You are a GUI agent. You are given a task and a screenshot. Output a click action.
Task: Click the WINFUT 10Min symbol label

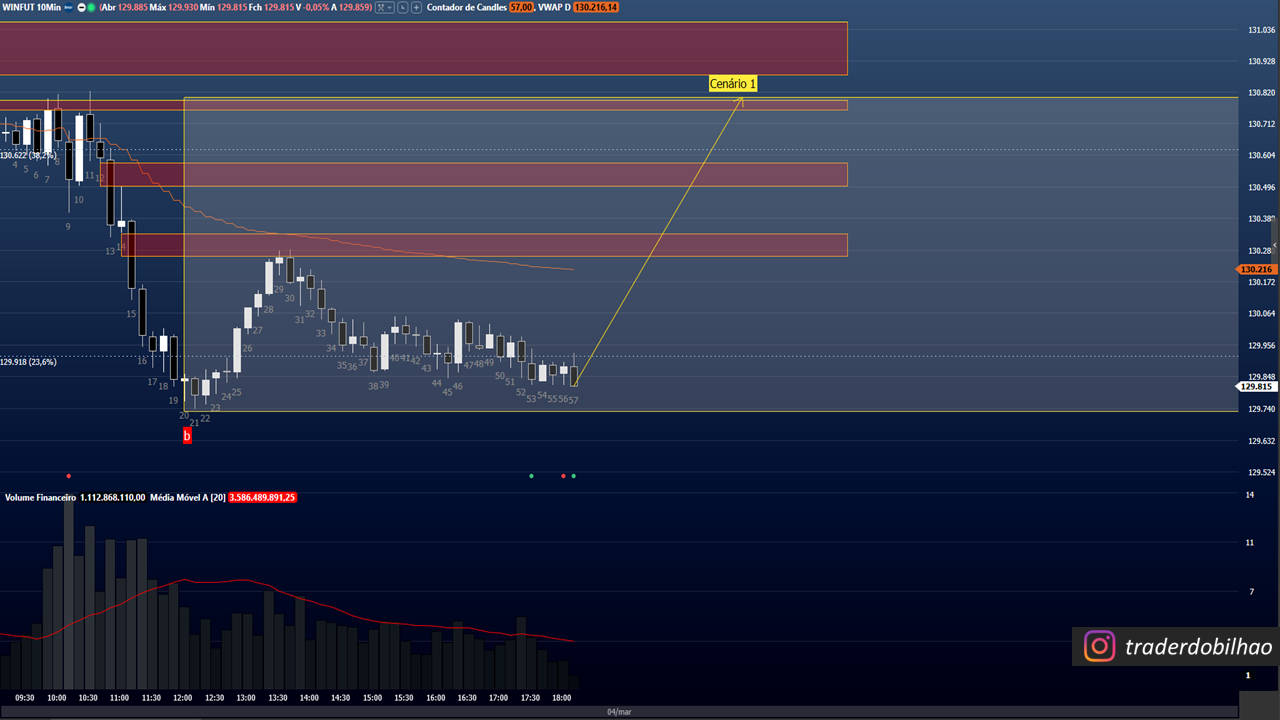(x=32, y=7)
